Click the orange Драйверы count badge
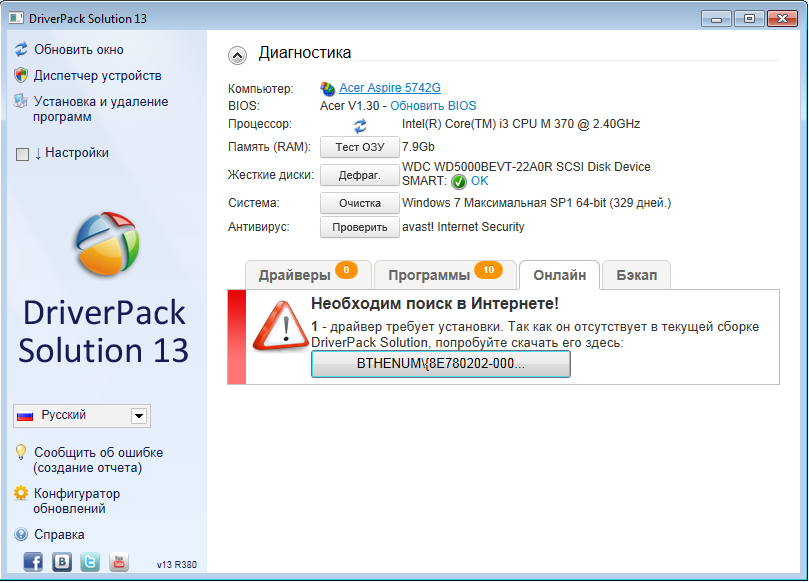This screenshot has height=583, width=809. [x=346, y=270]
